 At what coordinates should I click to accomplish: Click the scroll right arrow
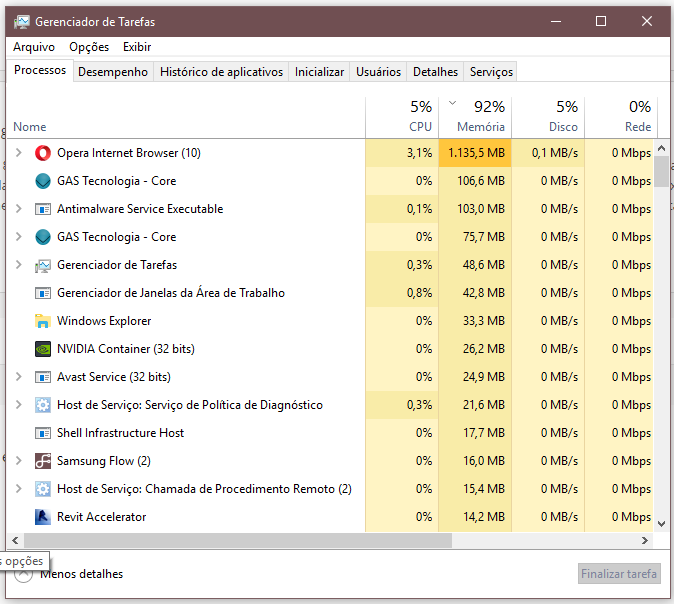[x=645, y=540]
